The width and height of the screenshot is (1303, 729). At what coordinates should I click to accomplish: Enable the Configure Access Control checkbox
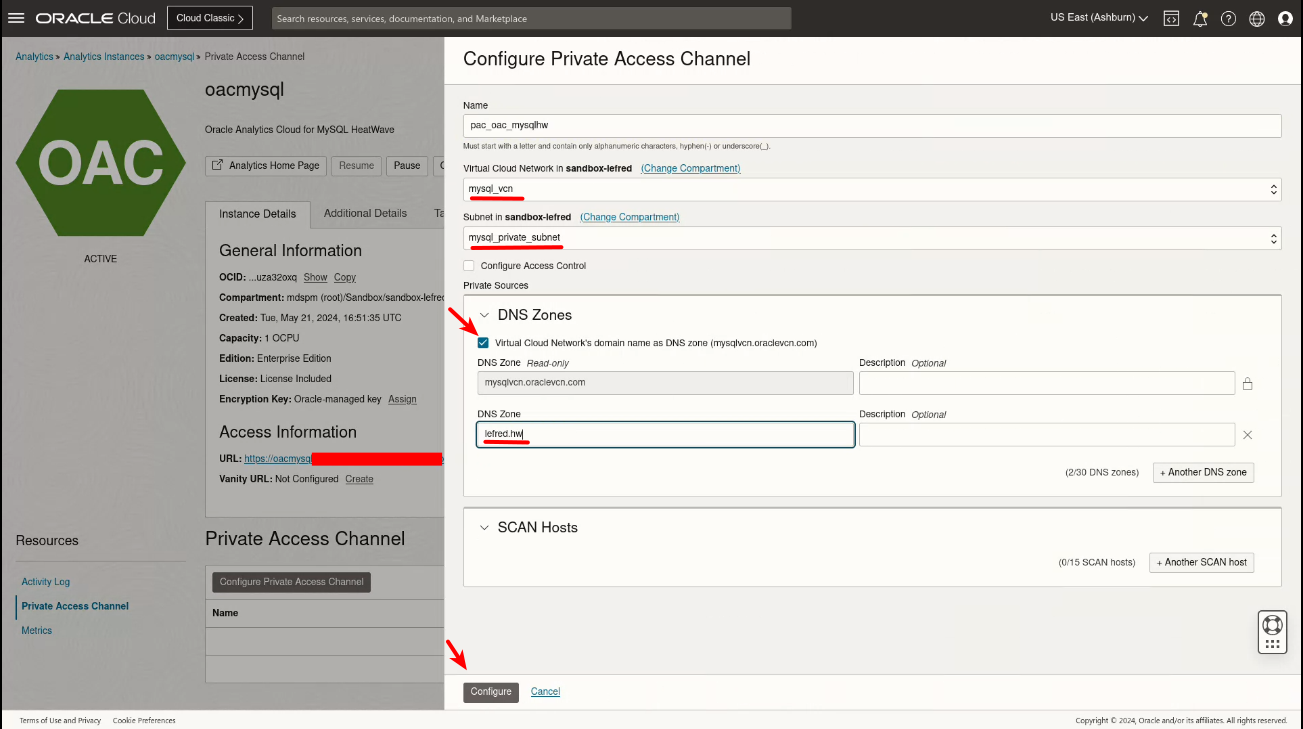(469, 266)
